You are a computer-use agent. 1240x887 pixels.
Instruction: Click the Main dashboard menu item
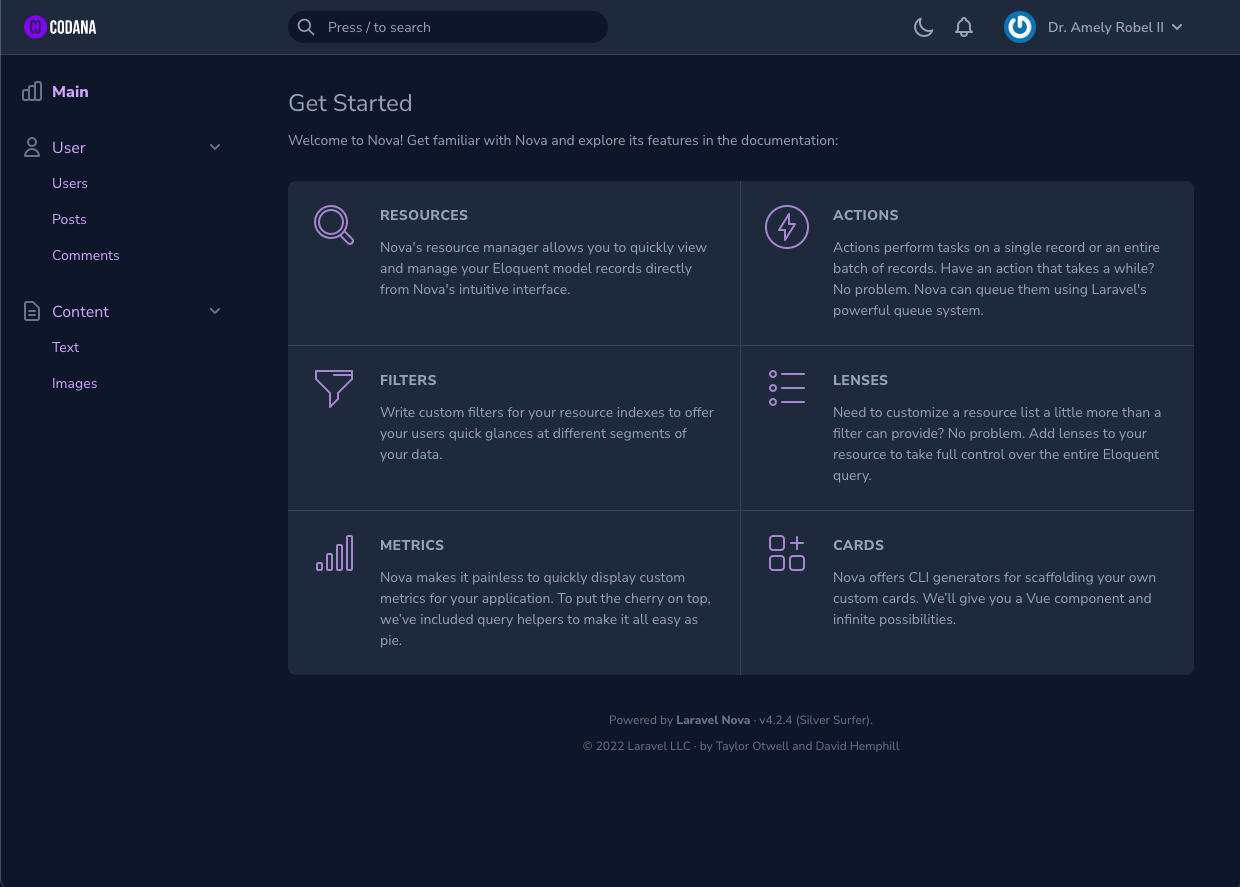coord(70,92)
